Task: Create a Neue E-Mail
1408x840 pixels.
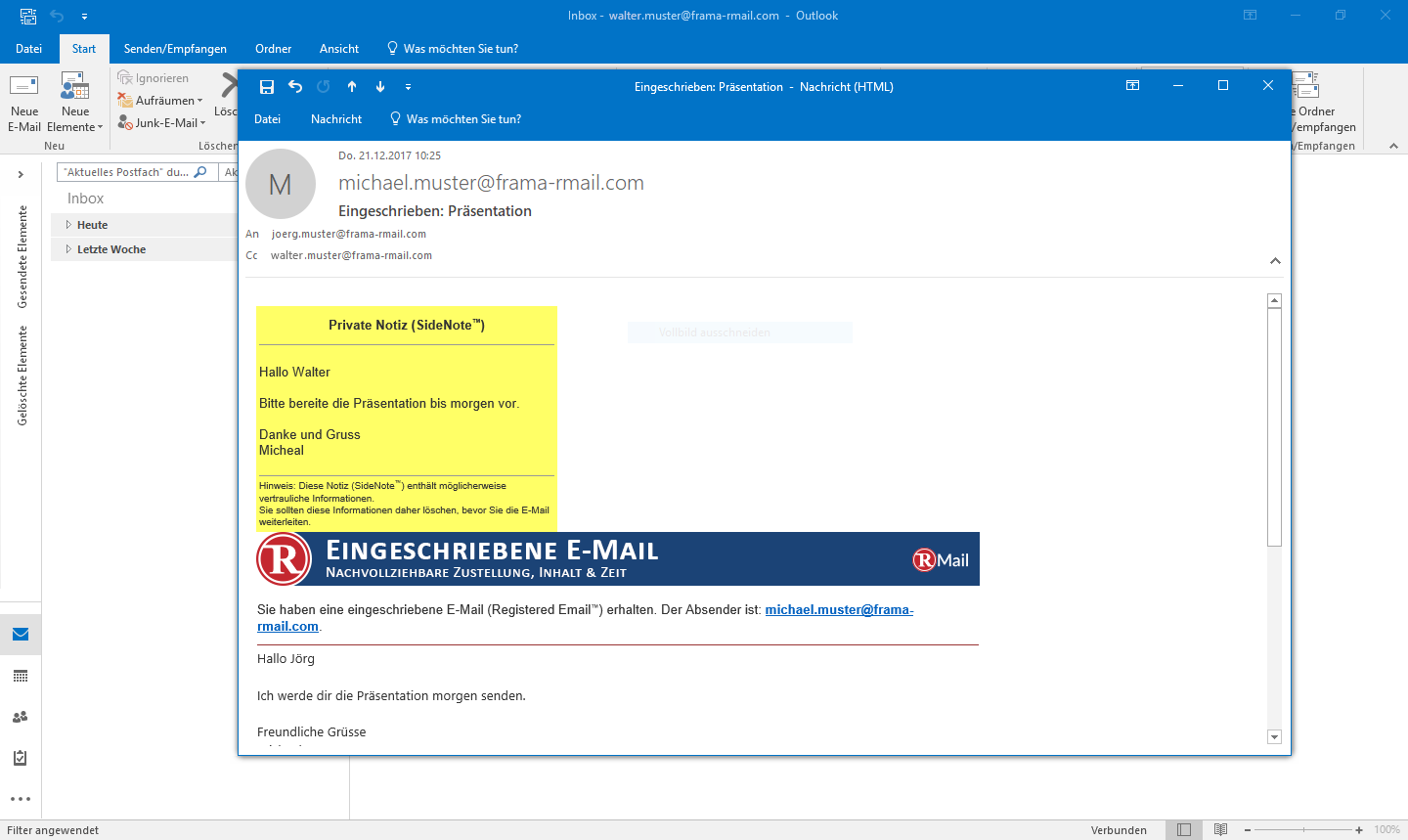Action: click(24, 102)
